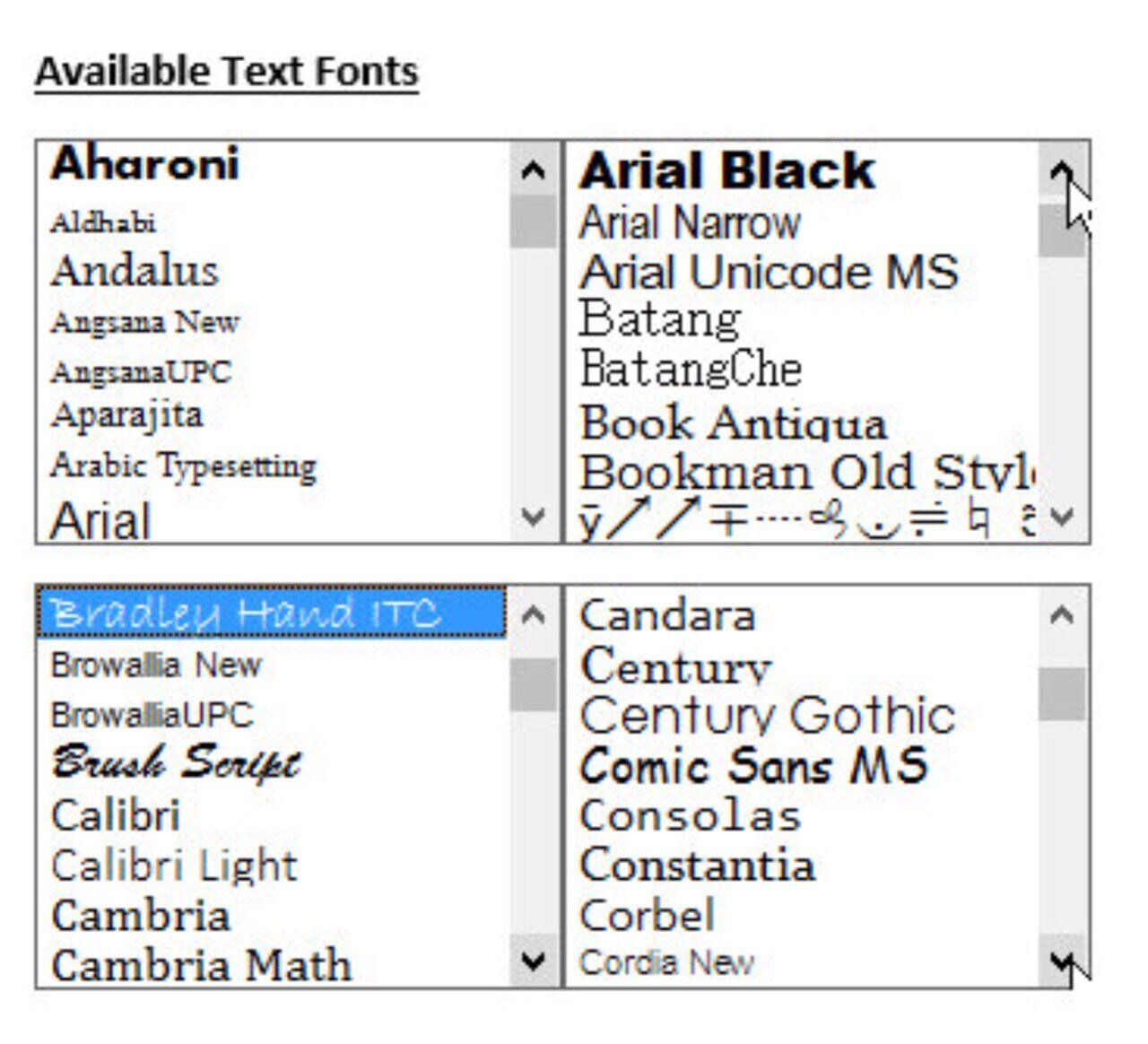
Task: Choose the Consolas font
Action: tap(690, 816)
